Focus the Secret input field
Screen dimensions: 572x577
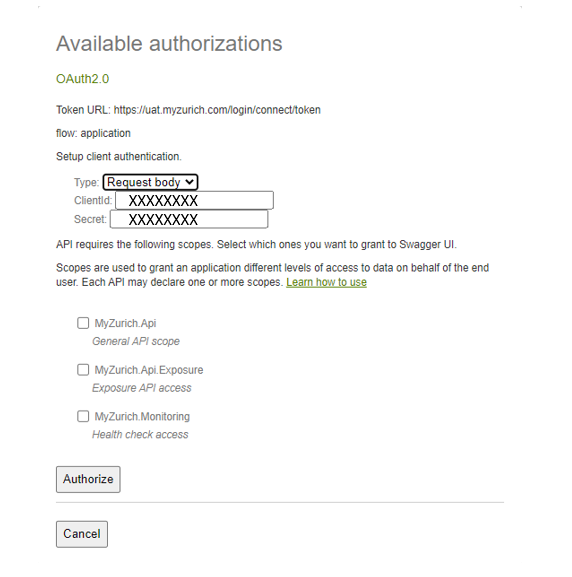[x=189, y=219]
